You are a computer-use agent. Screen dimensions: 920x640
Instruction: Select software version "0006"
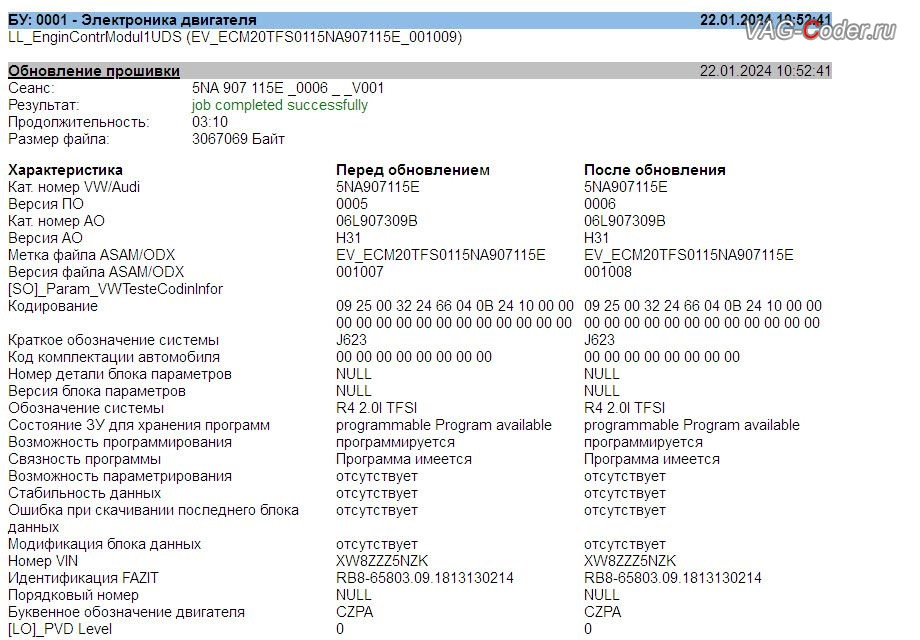pos(600,204)
